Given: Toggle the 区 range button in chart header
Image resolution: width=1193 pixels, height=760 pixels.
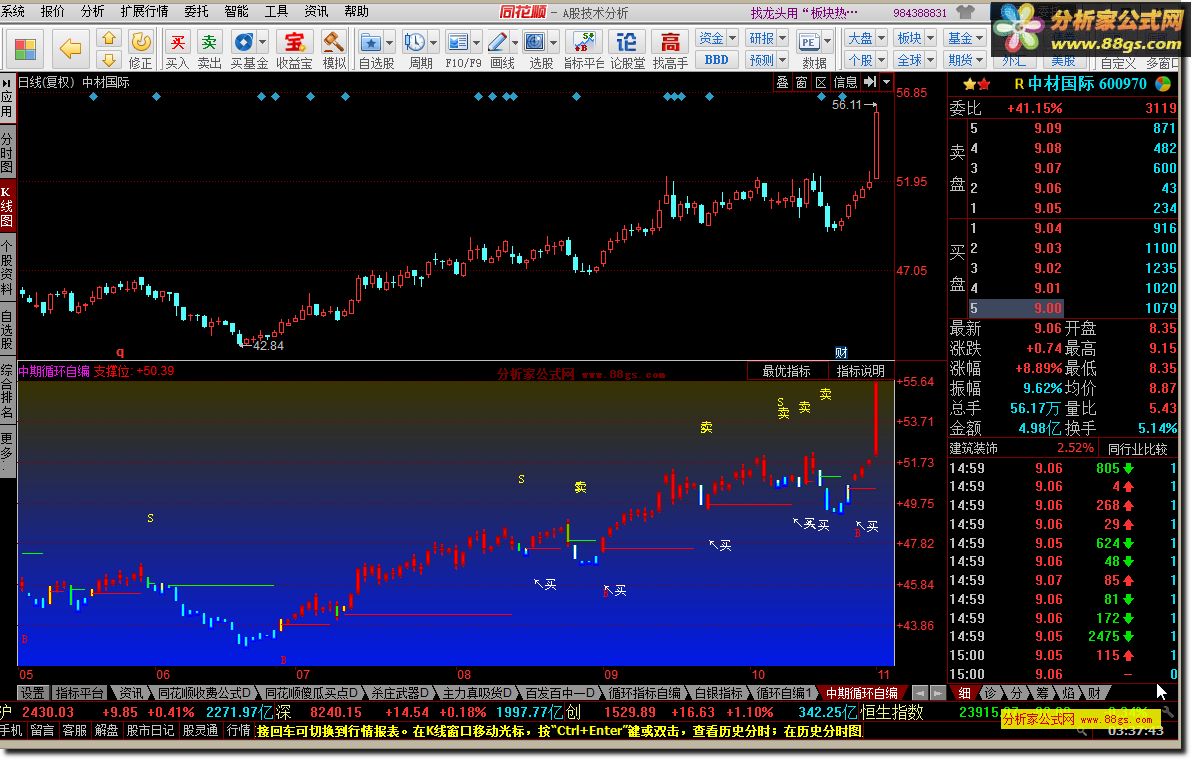Looking at the screenshot, I should point(821,82).
